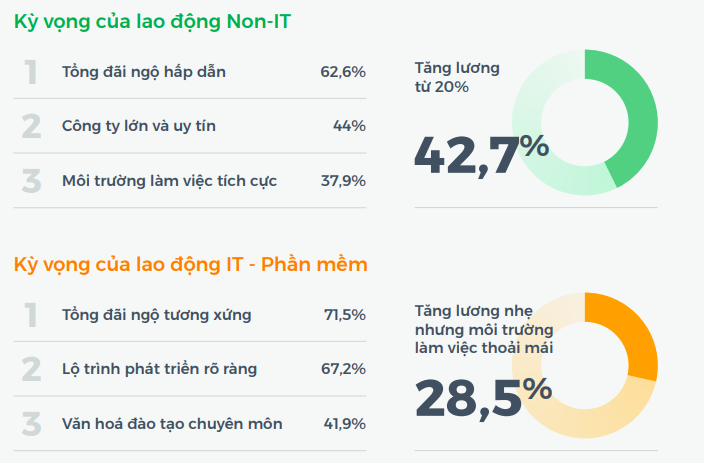Image resolution: width=704 pixels, height=463 pixels.
Task: Click the 71,5% value
Action: click(345, 315)
